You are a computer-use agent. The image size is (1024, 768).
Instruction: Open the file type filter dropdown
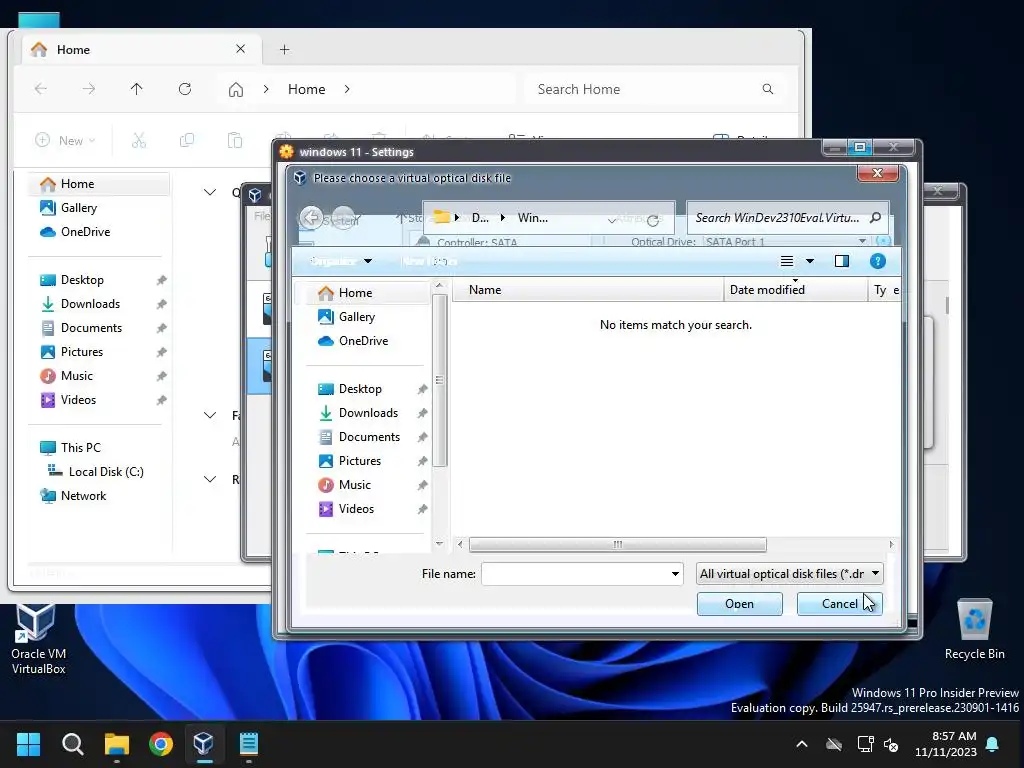coord(790,573)
